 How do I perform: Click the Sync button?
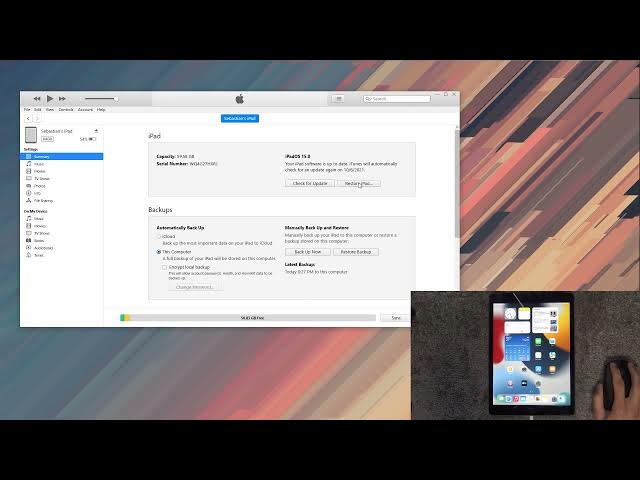click(x=396, y=318)
